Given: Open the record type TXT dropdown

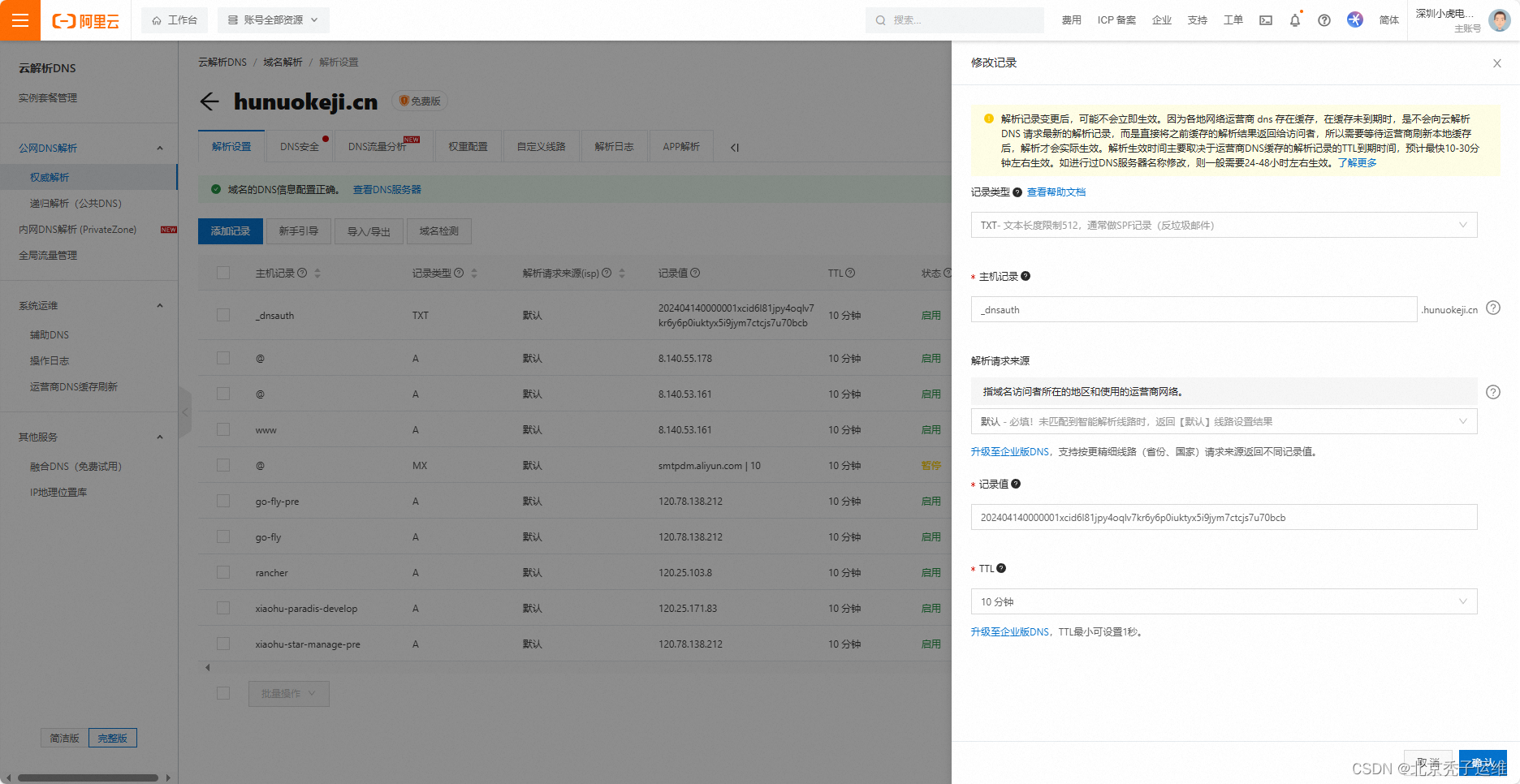Looking at the screenshot, I should [x=1224, y=225].
